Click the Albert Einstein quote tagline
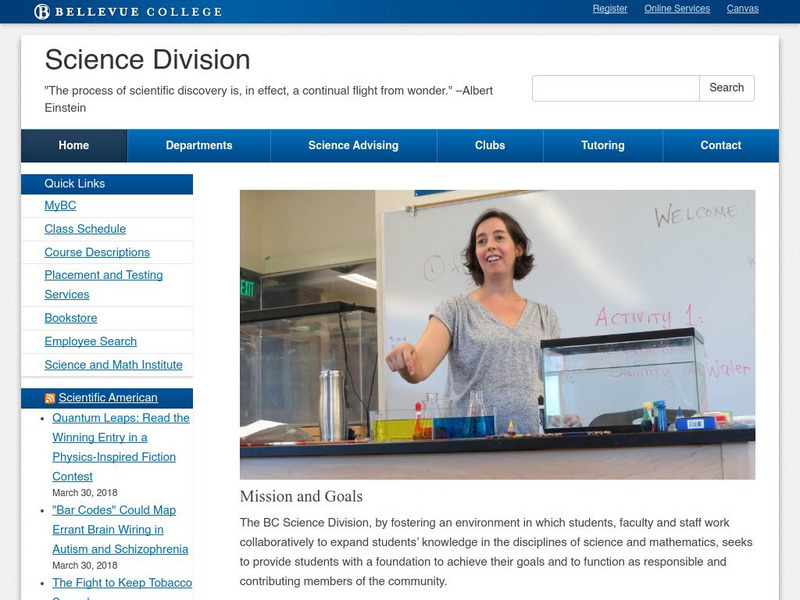 point(268,99)
